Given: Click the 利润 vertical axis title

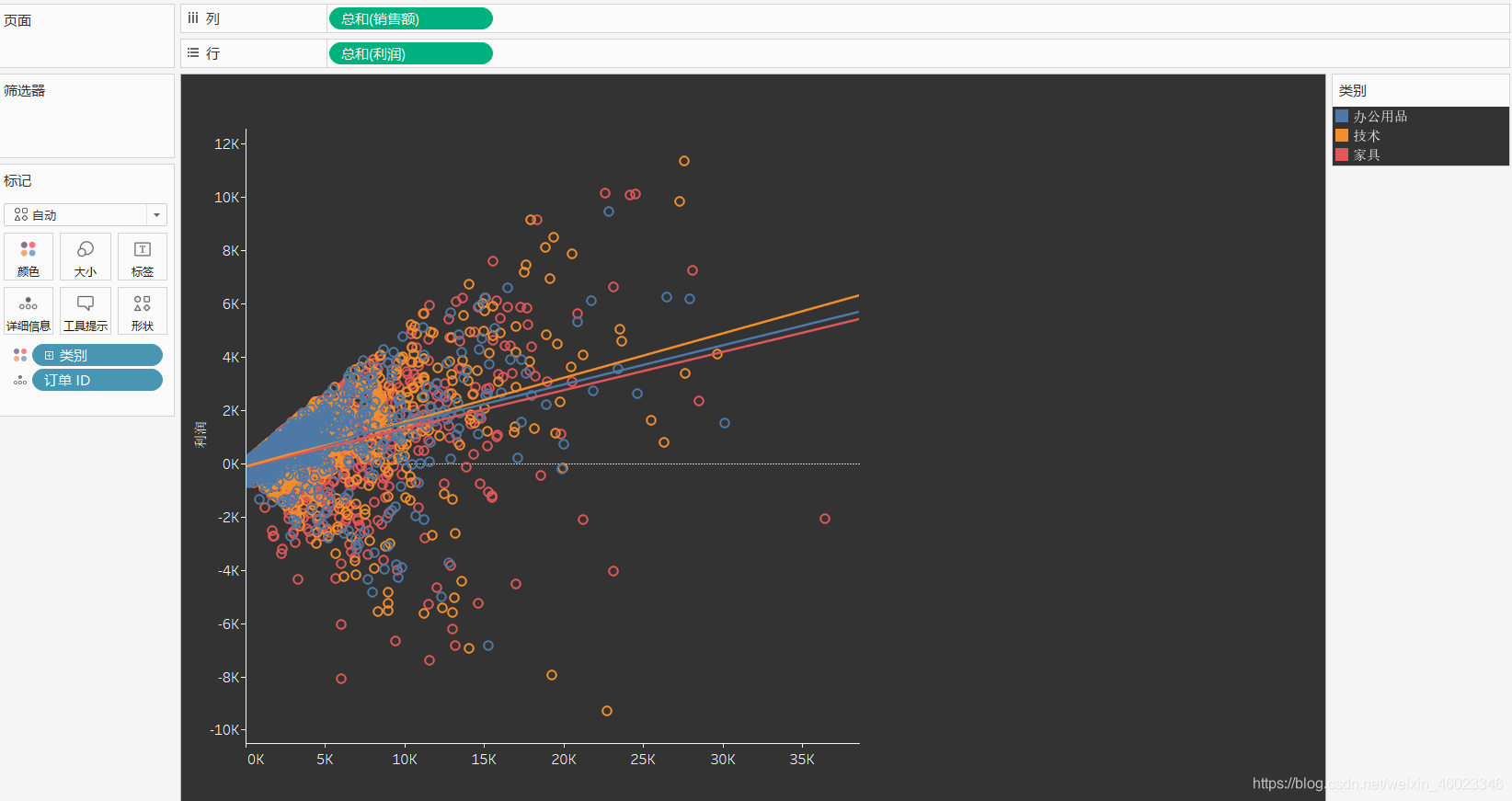Looking at the screenshot, I should click(200, 434).
